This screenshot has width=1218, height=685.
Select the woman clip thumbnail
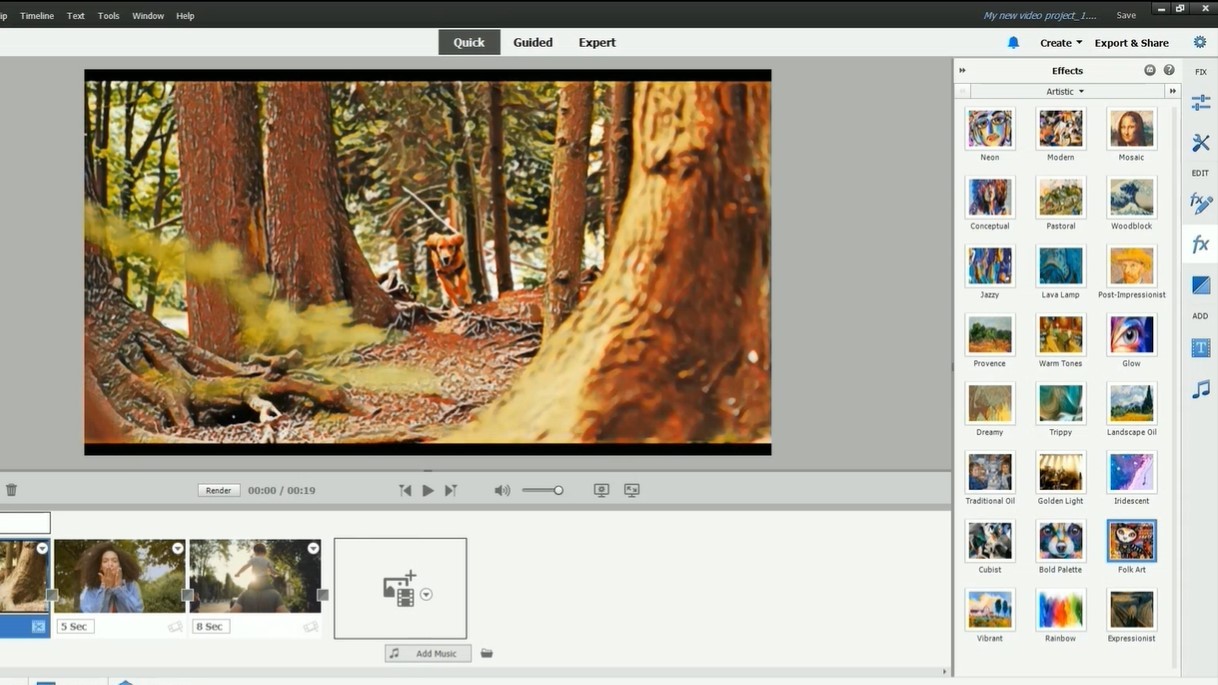coord(120,576)
